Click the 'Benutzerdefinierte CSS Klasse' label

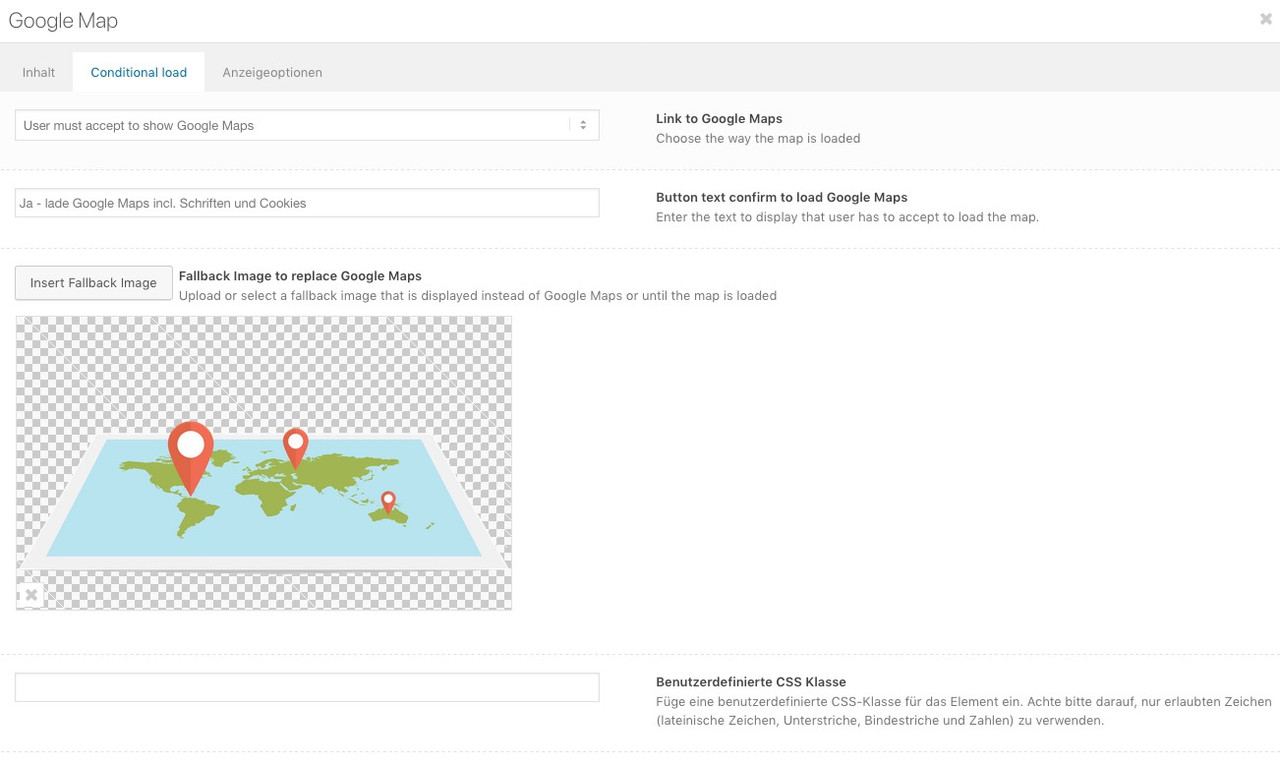[x=751, y=682]
